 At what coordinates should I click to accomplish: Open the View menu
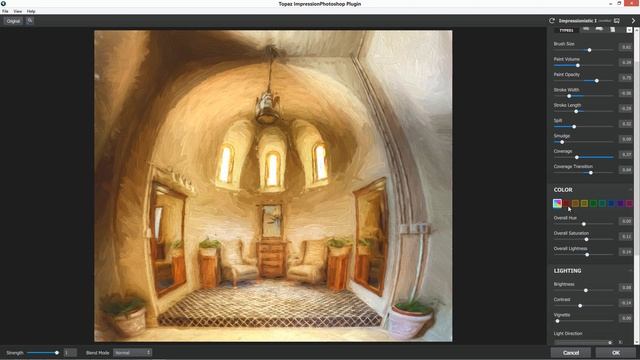18,11
